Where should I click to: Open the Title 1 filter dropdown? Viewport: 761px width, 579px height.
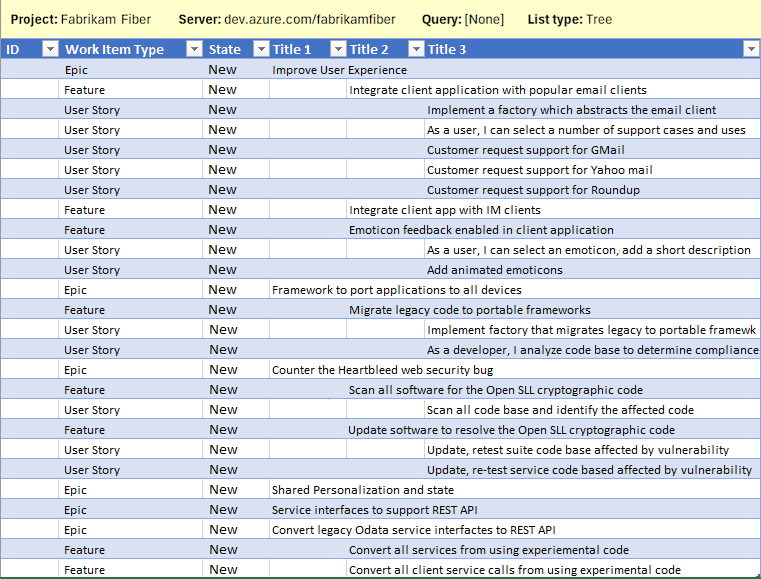[338, 49]
